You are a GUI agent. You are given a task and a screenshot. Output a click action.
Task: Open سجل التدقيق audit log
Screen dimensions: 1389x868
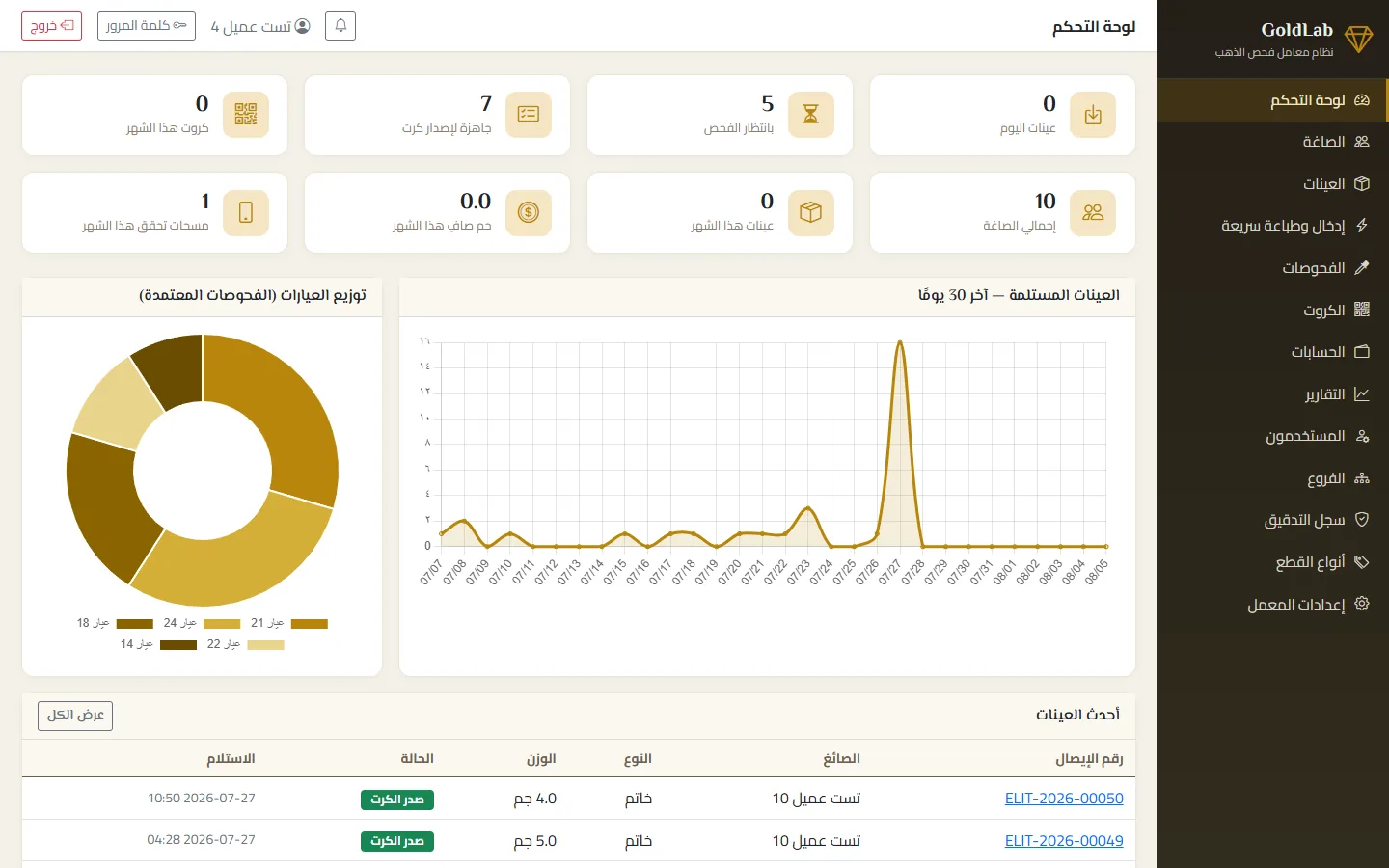click(x=1273, y=520)
